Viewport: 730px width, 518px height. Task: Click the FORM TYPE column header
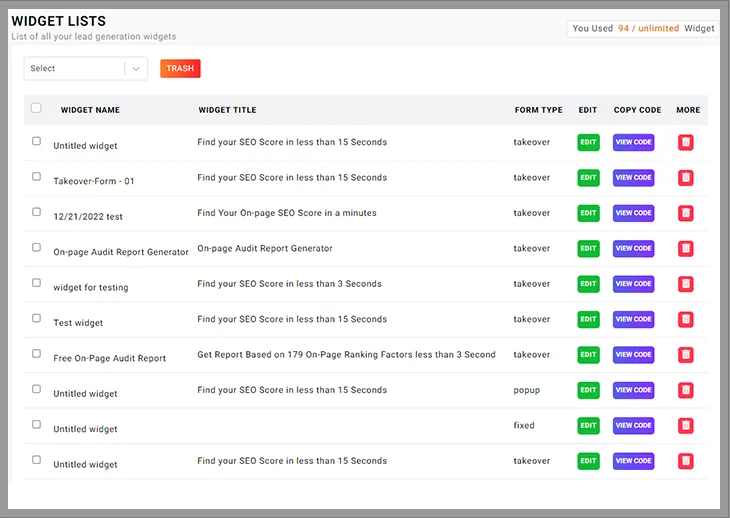538,110
